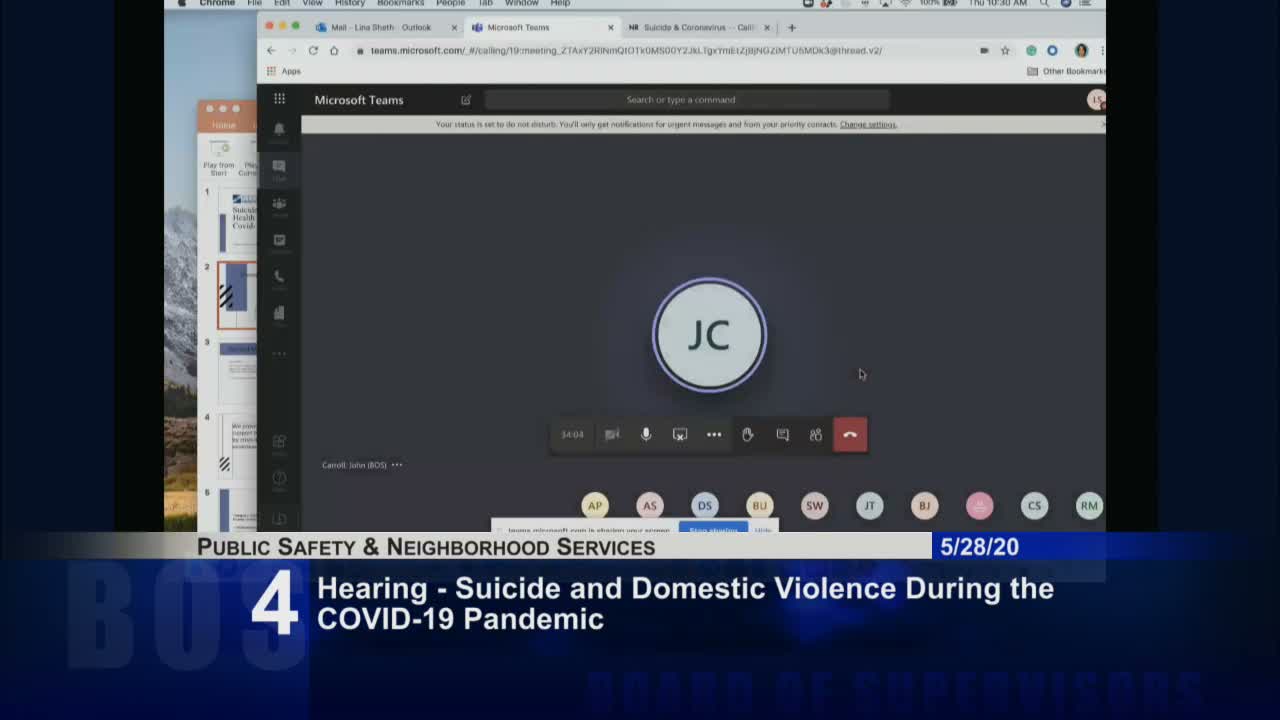Raise your hand in the meeting
This screenshot has height=720, width=1280.
(747, 435)
